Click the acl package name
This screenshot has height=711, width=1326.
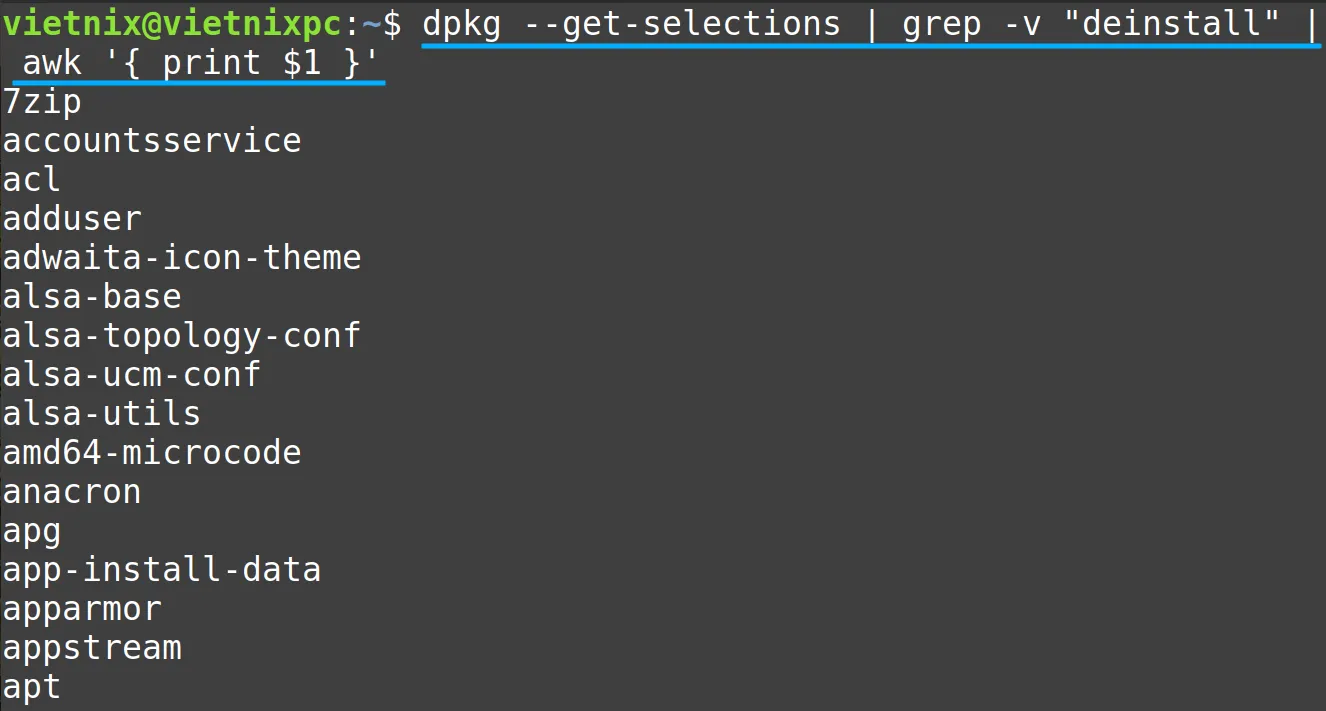tap(32, 180)
